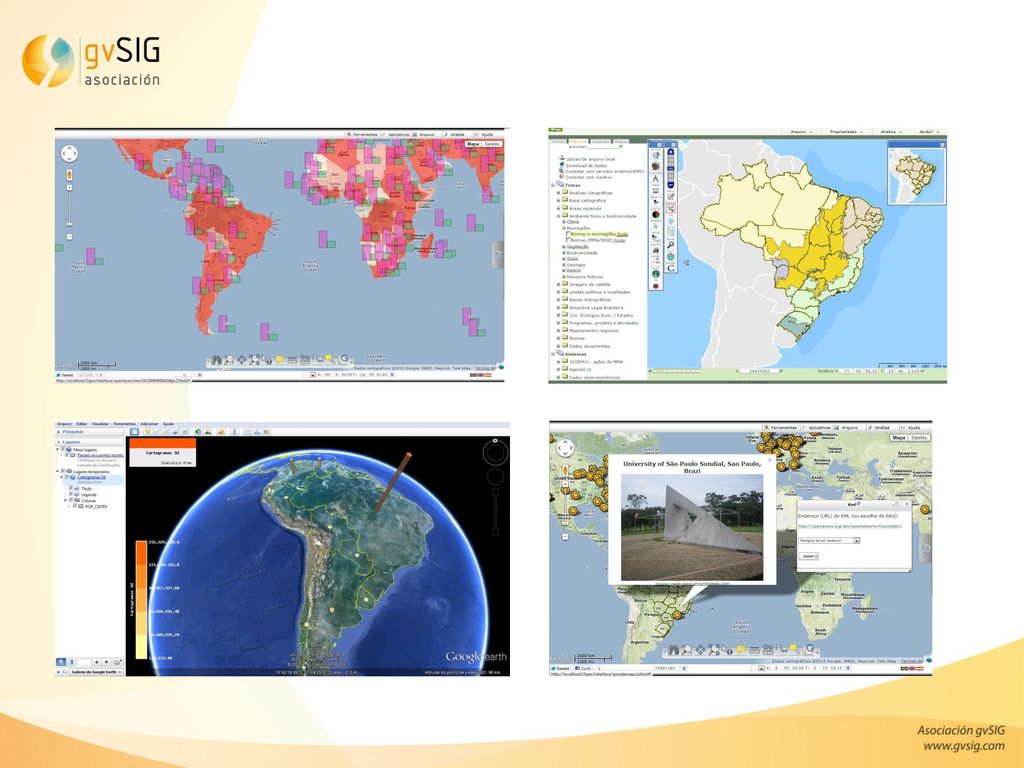The image size is (1024, 768).
Task: Click the Aplicar button in the Kml dialog
Action: tap(808, 556)
